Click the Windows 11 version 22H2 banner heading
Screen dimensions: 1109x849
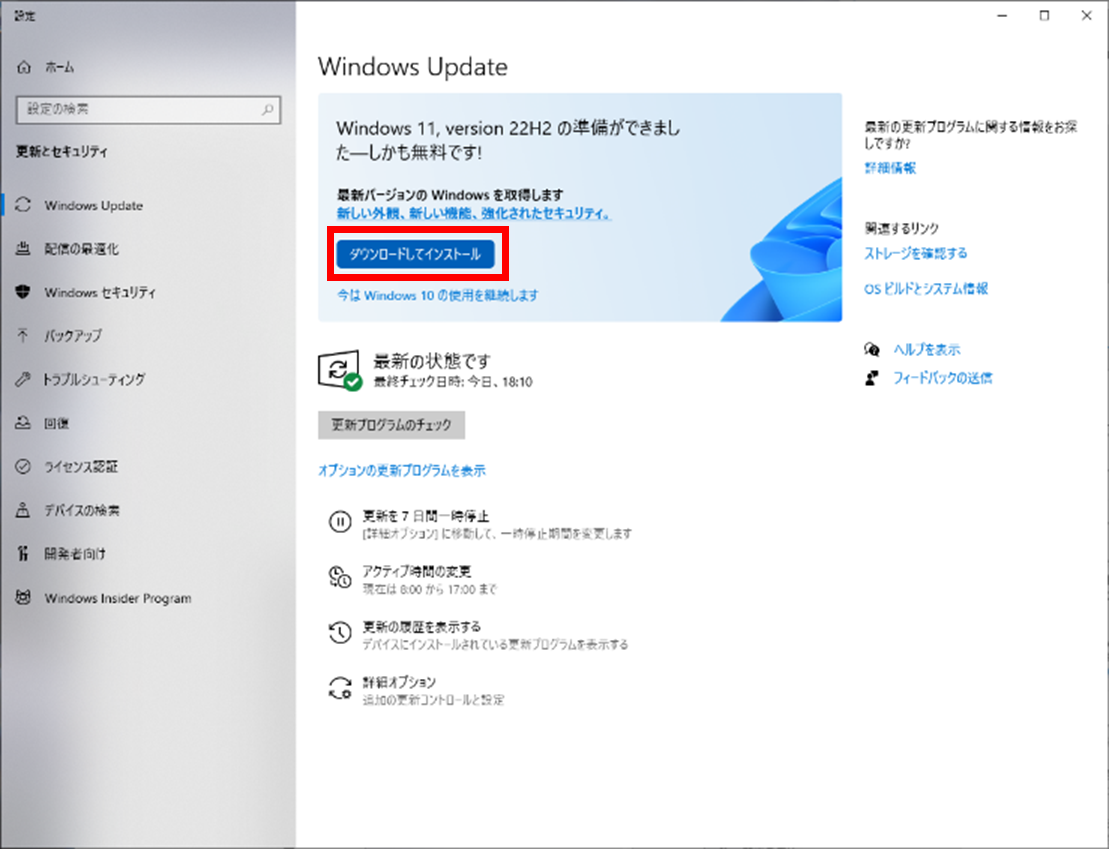point(508,140)
